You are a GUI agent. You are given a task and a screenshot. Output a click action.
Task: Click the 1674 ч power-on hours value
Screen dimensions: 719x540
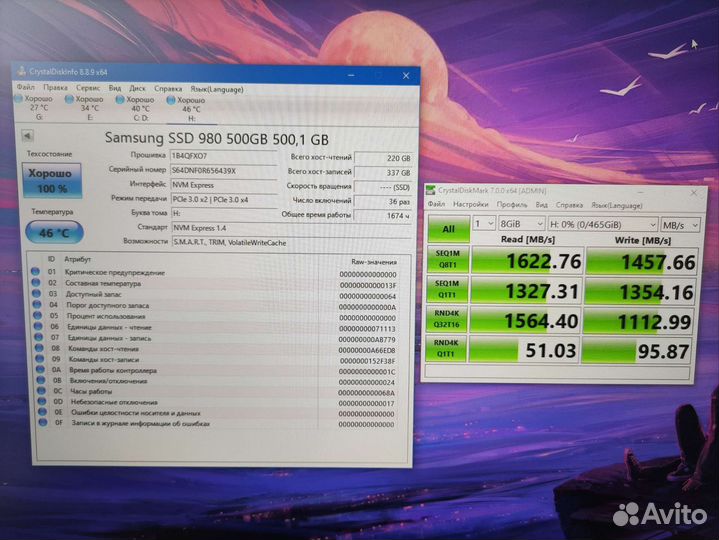(x=383, y=215)
